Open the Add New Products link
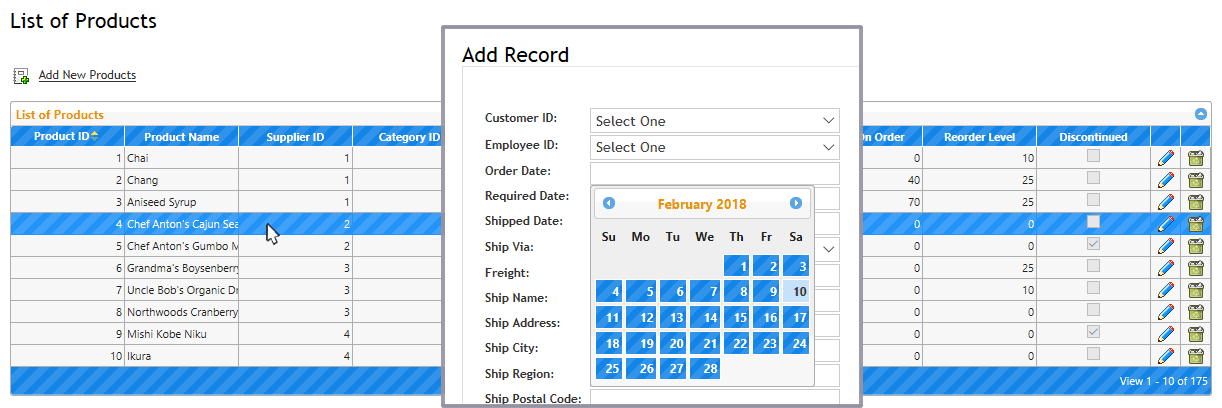 pyautogui.click(x=87, y=75)
